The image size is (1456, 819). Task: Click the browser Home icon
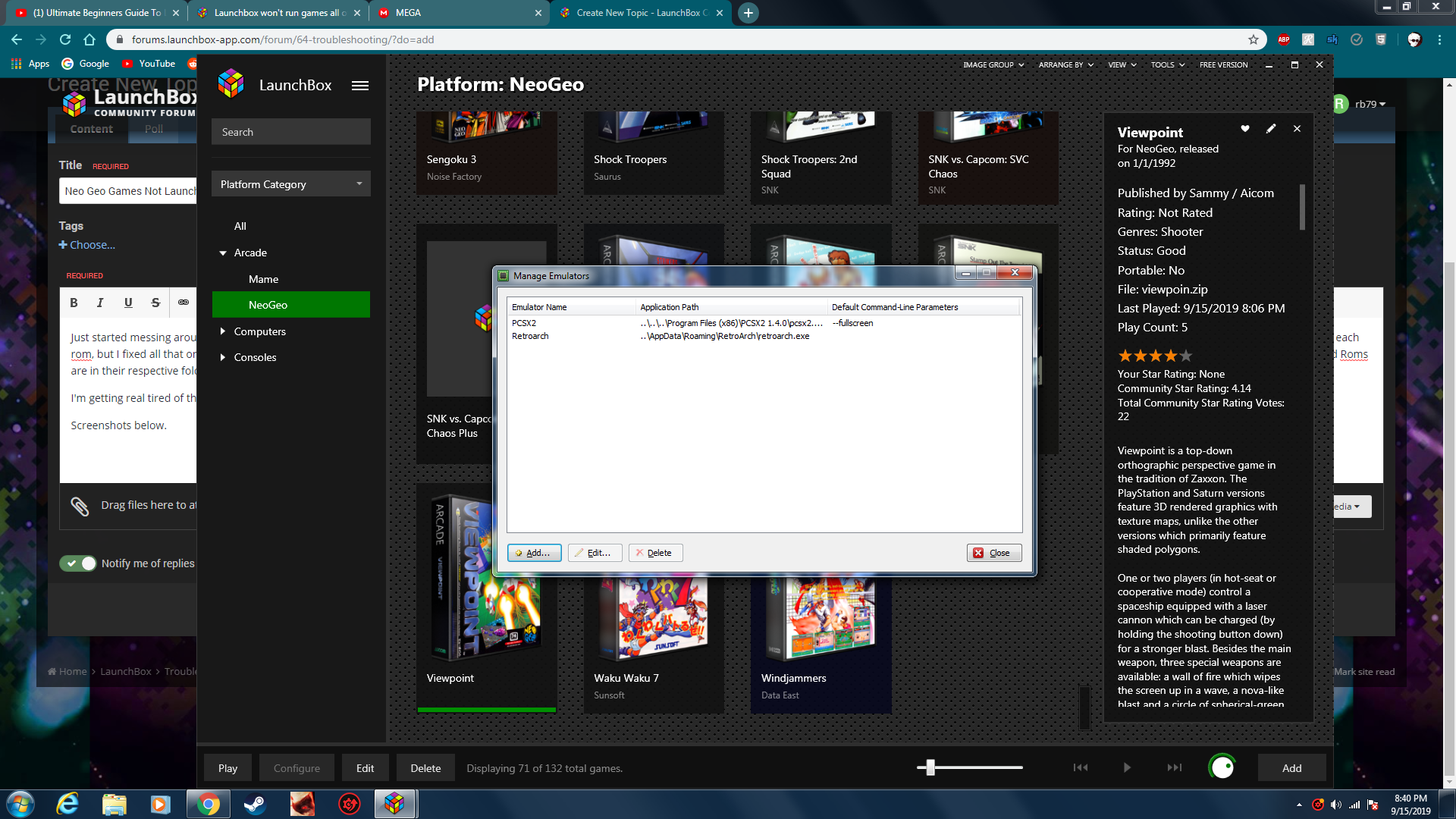(x=89, y=39)
